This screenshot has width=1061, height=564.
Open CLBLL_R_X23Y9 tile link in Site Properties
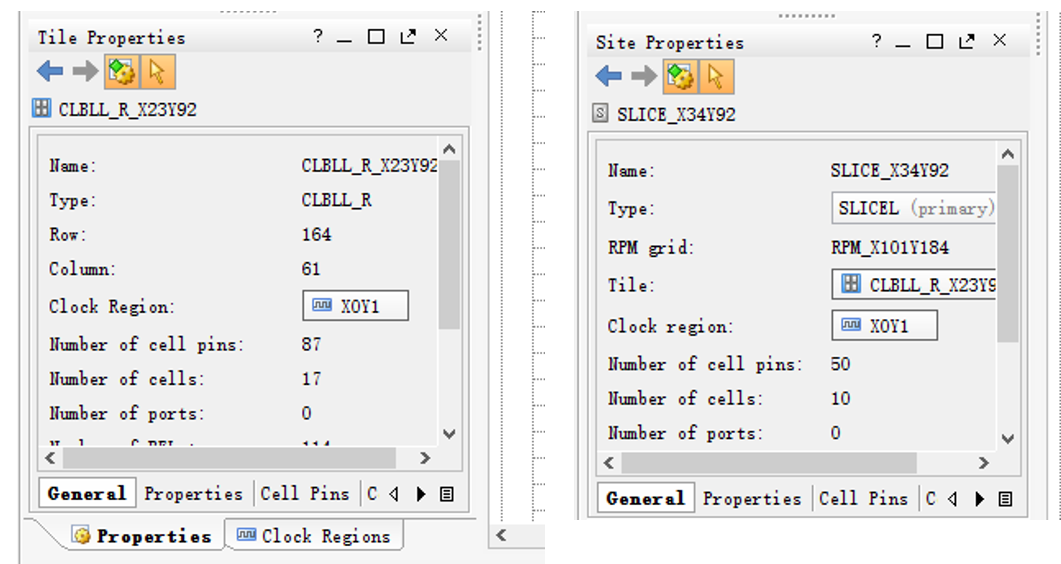(x=913, y=285)
